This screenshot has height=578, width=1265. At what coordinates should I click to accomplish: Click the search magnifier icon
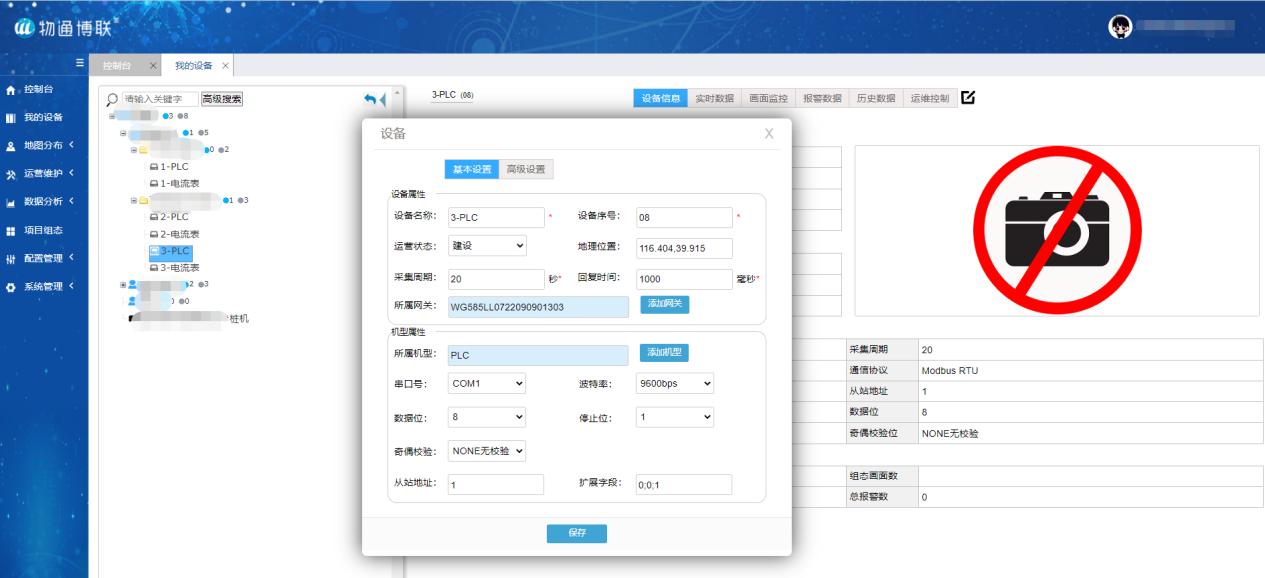coord(112,99)
